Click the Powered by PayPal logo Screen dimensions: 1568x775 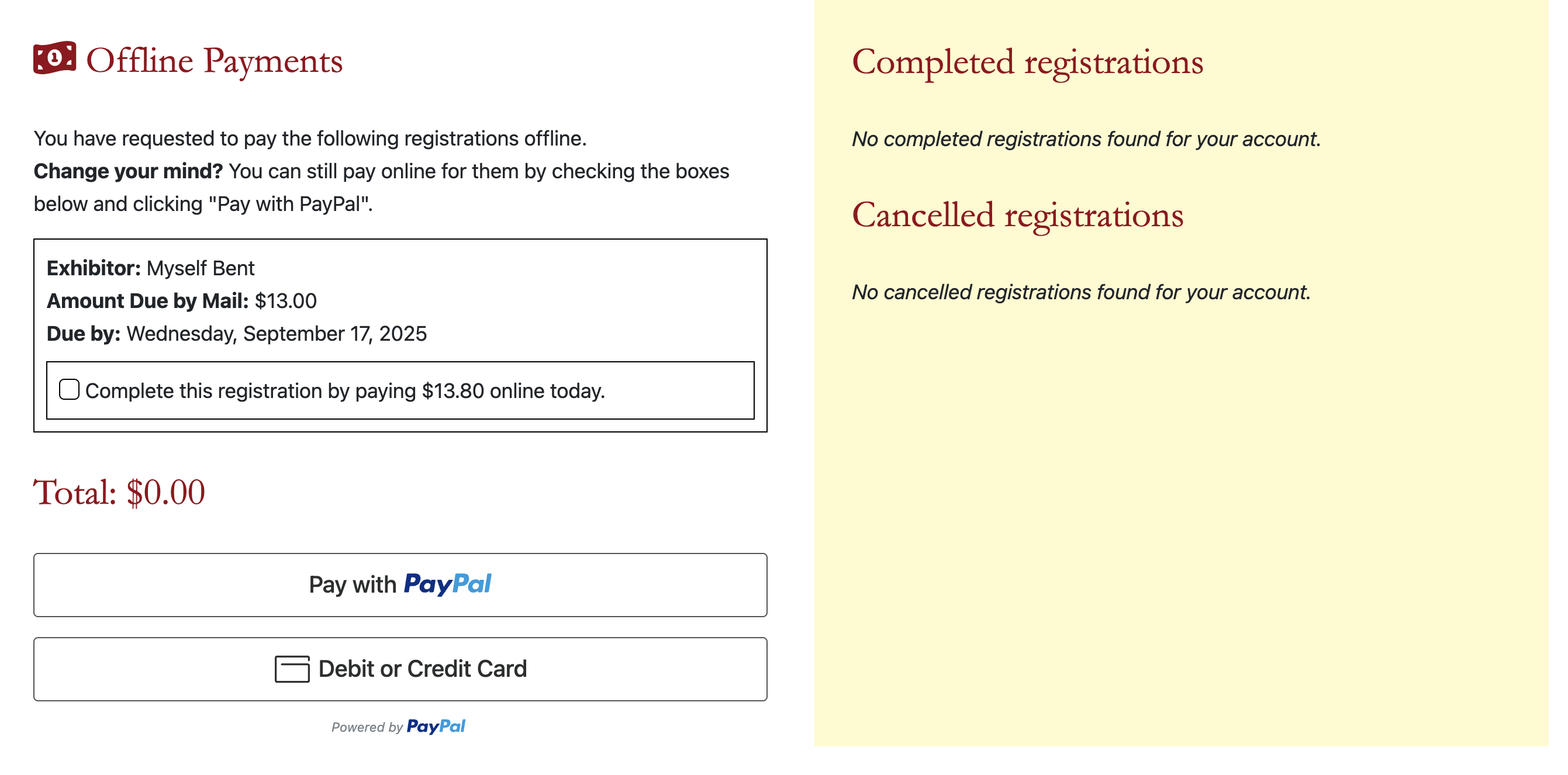436,726
